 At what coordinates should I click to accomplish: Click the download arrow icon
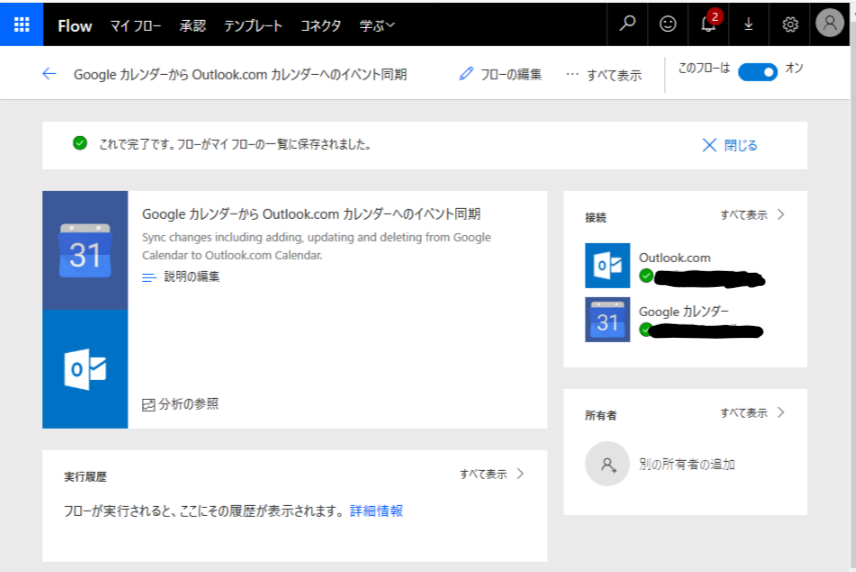click(x=748, y=24)
